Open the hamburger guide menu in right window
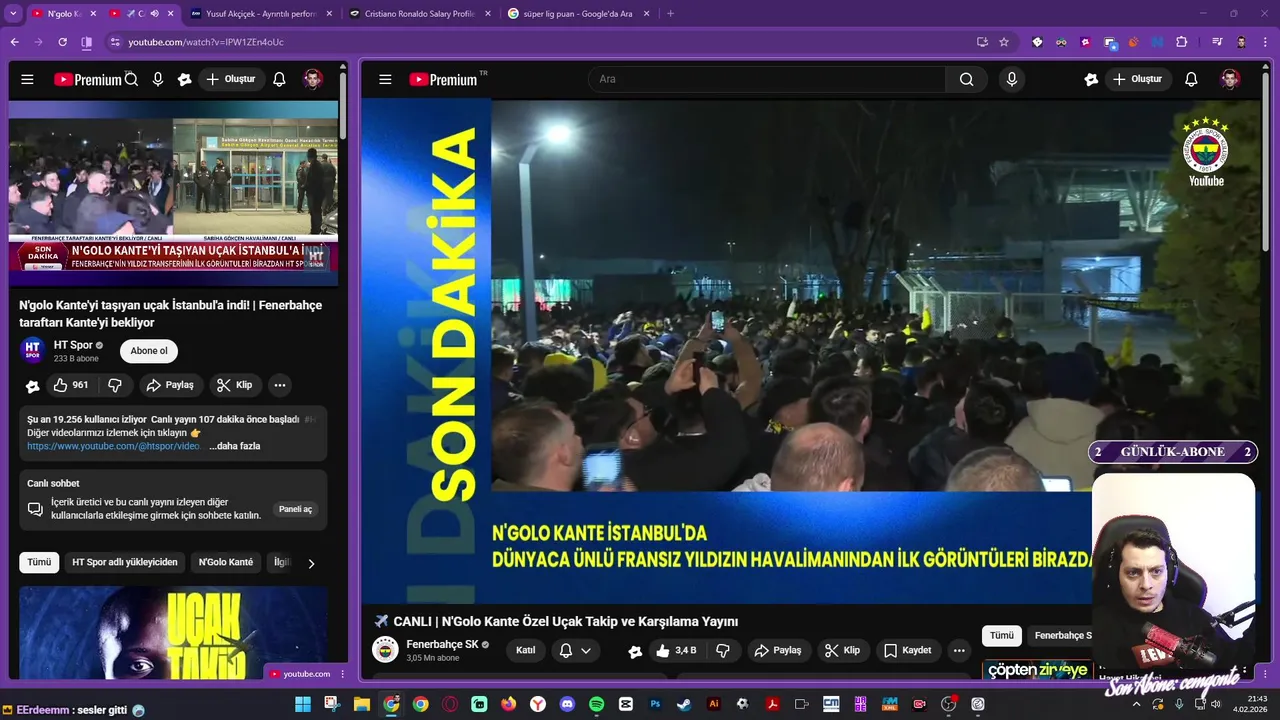1280x720 pixels. click(385, 79)
